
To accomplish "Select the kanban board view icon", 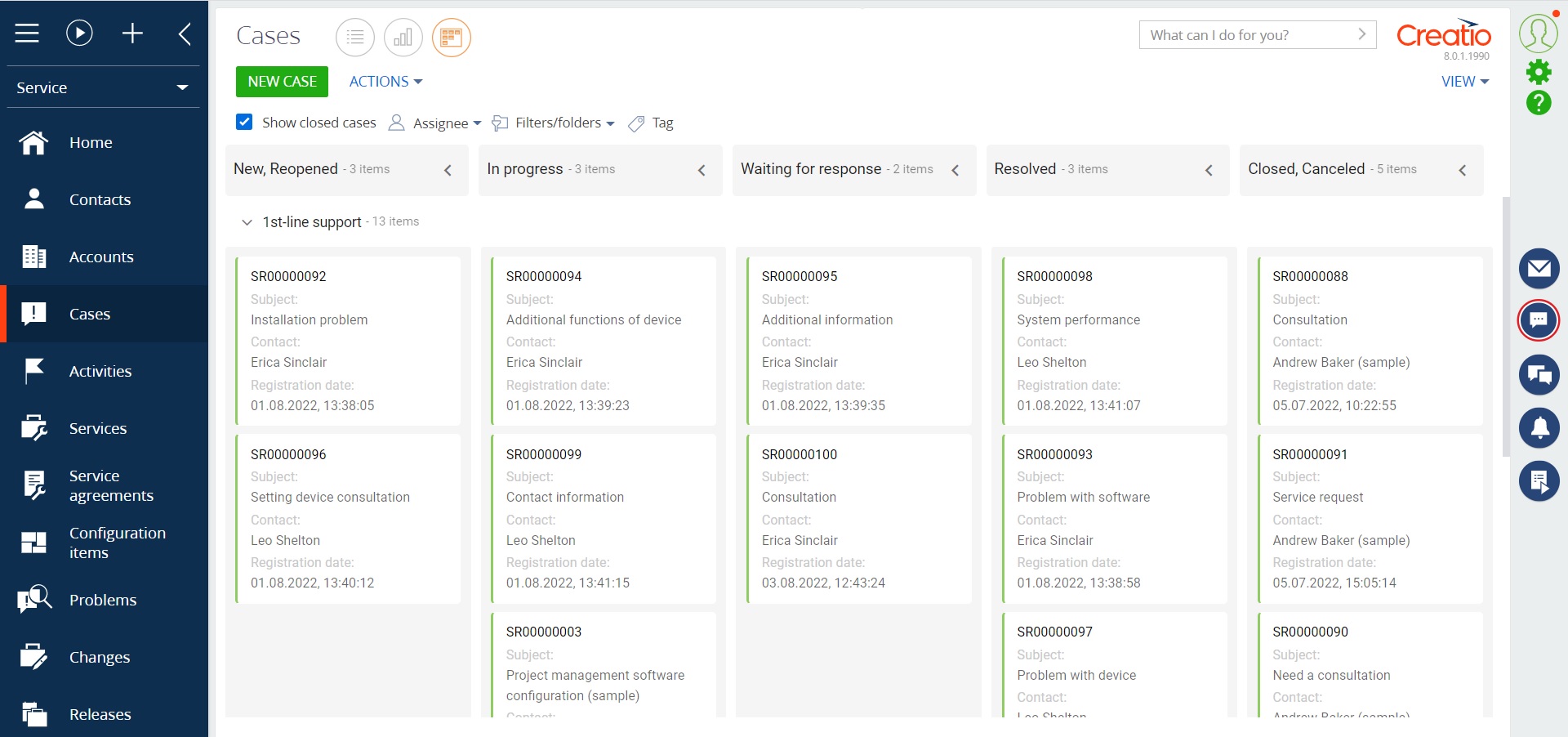I will click(452, 37).
